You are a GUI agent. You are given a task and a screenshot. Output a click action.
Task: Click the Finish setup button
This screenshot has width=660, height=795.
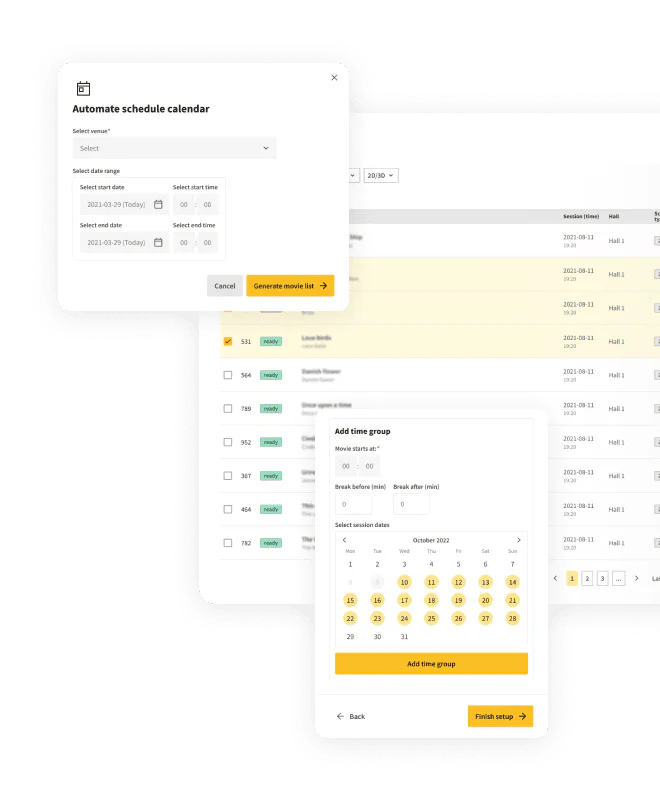(x=500, y=716)
